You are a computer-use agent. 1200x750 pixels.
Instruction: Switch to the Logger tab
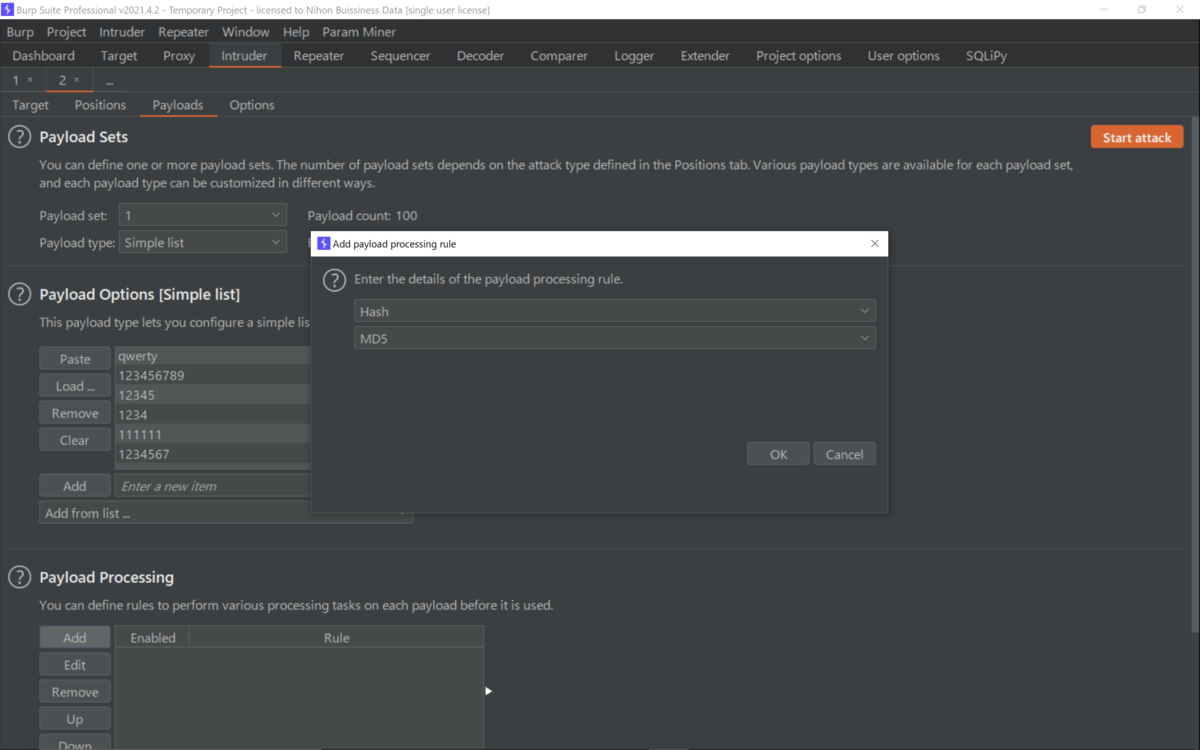tap(634, 56)
